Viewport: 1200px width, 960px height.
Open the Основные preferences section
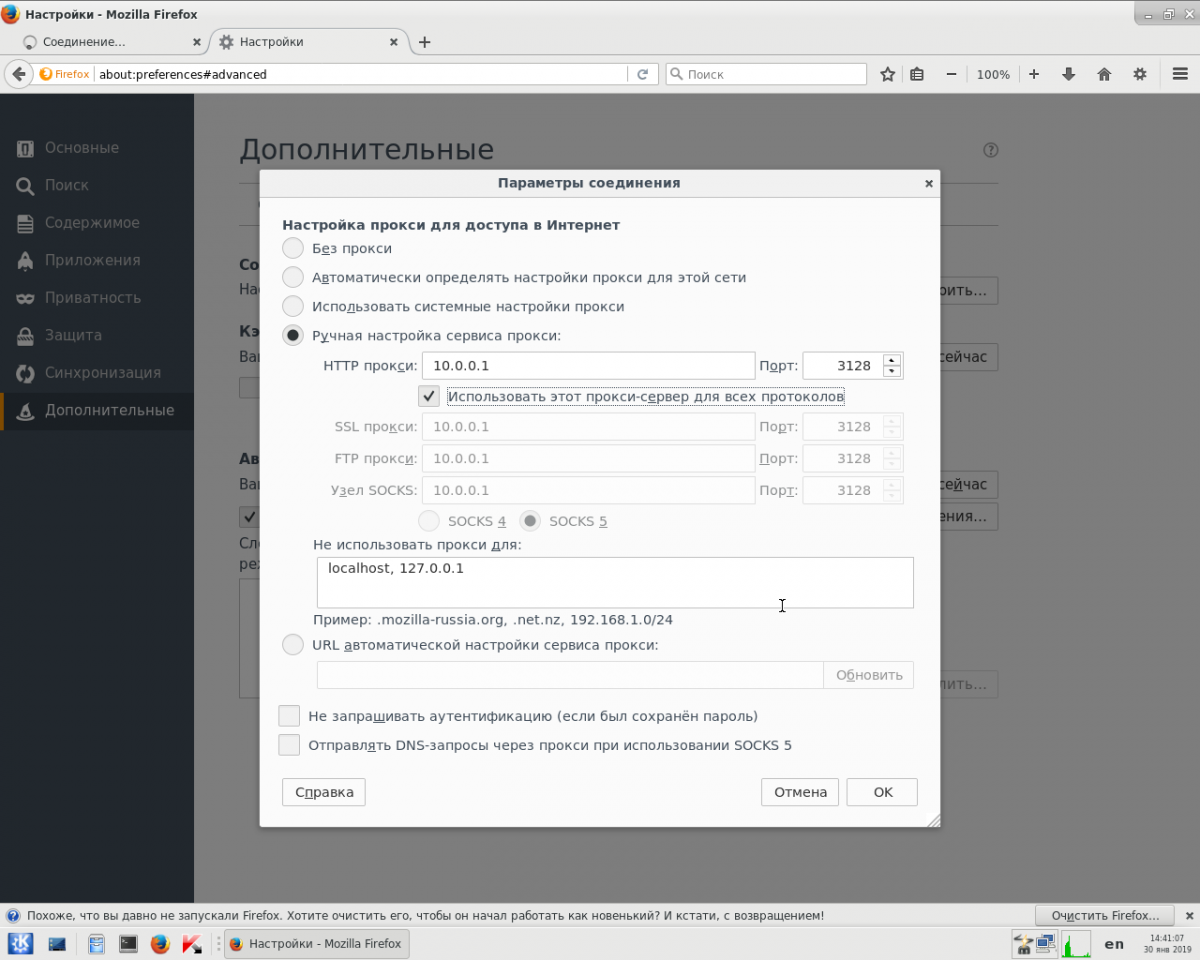pyautogui.click(x=97, y=148)
